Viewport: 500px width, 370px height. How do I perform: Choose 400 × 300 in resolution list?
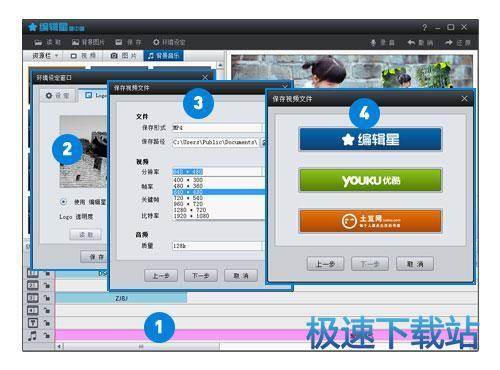[x=219, y=180]
